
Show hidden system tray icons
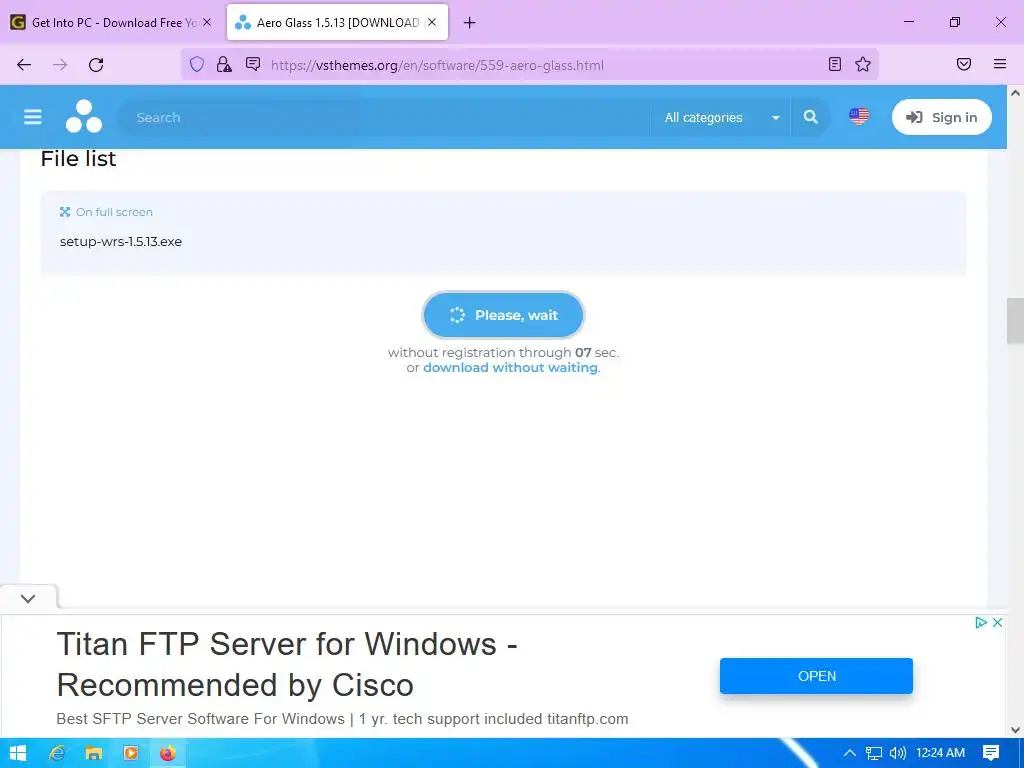(850, 753)
